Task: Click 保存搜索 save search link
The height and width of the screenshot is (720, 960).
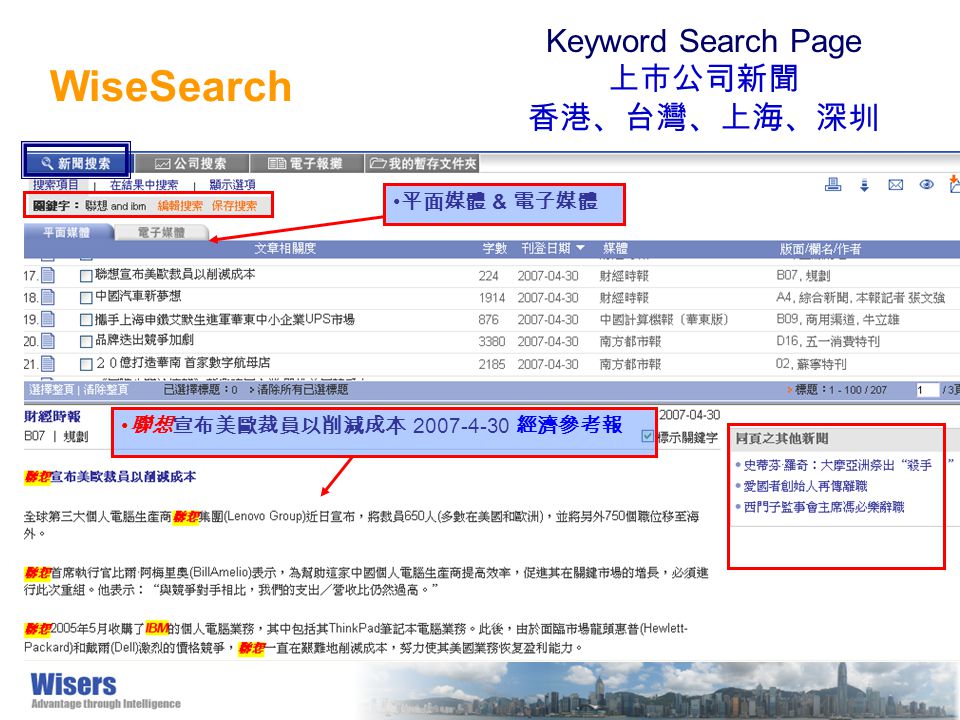Action: [234, 206]
